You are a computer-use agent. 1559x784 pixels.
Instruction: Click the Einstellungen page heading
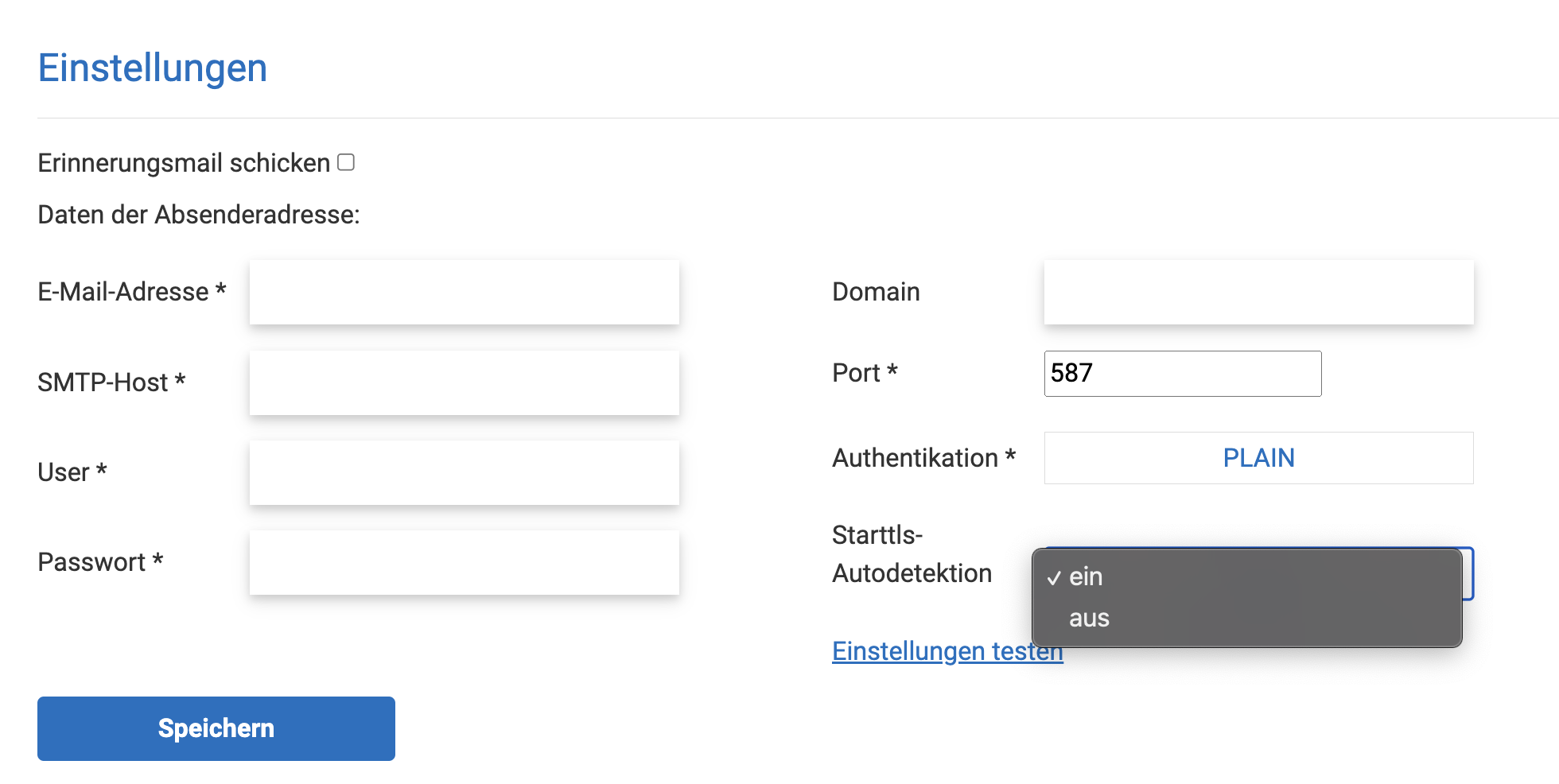coord(153,68)
